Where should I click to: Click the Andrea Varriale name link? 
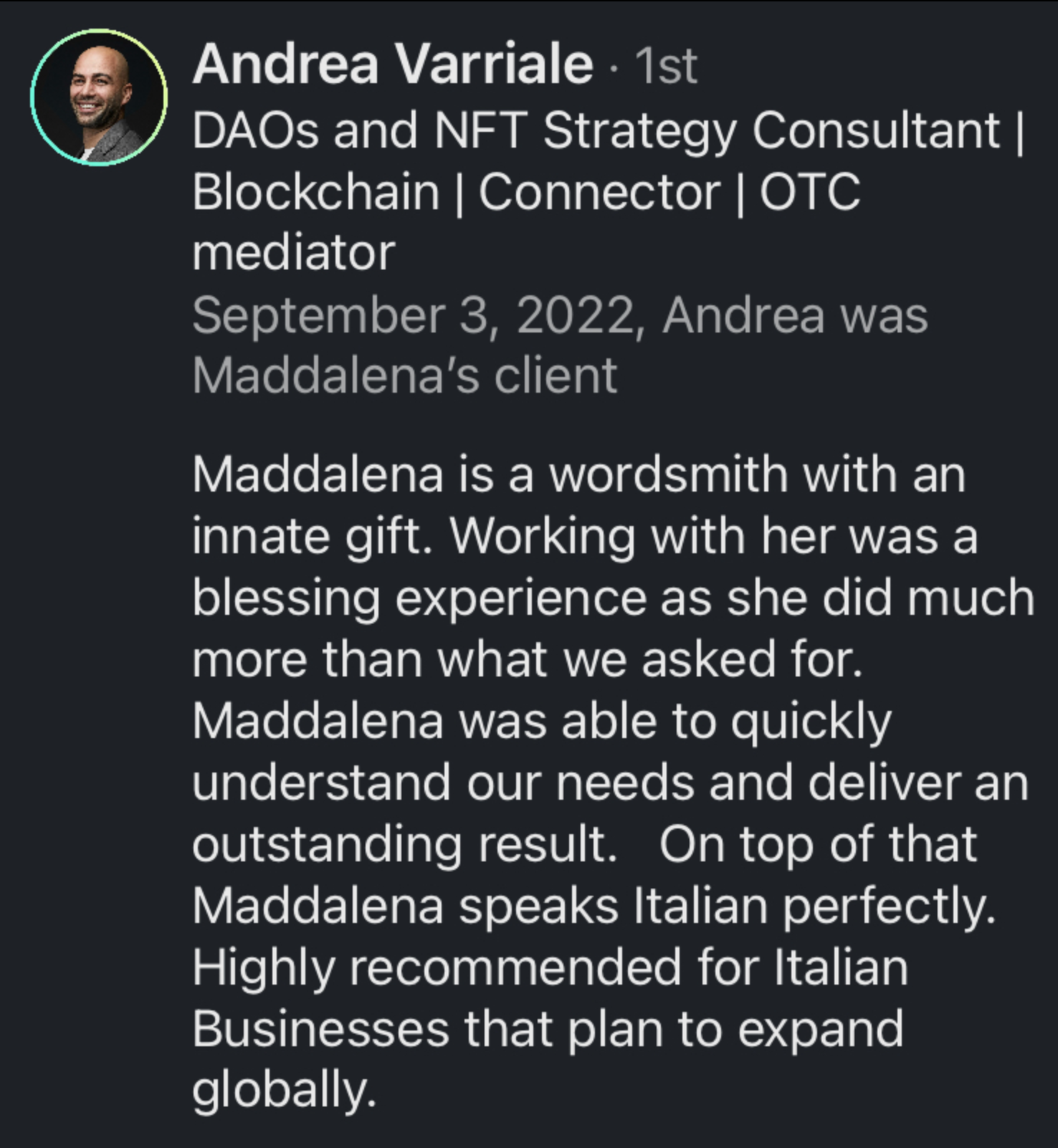pyautogui.click(x=392, y=64)
